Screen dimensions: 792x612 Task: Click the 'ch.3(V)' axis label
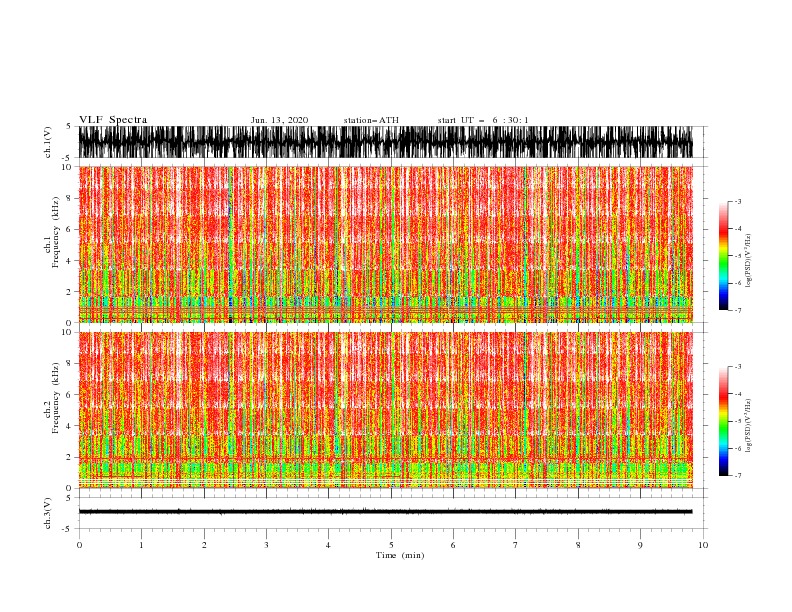[x=48, y=513]
